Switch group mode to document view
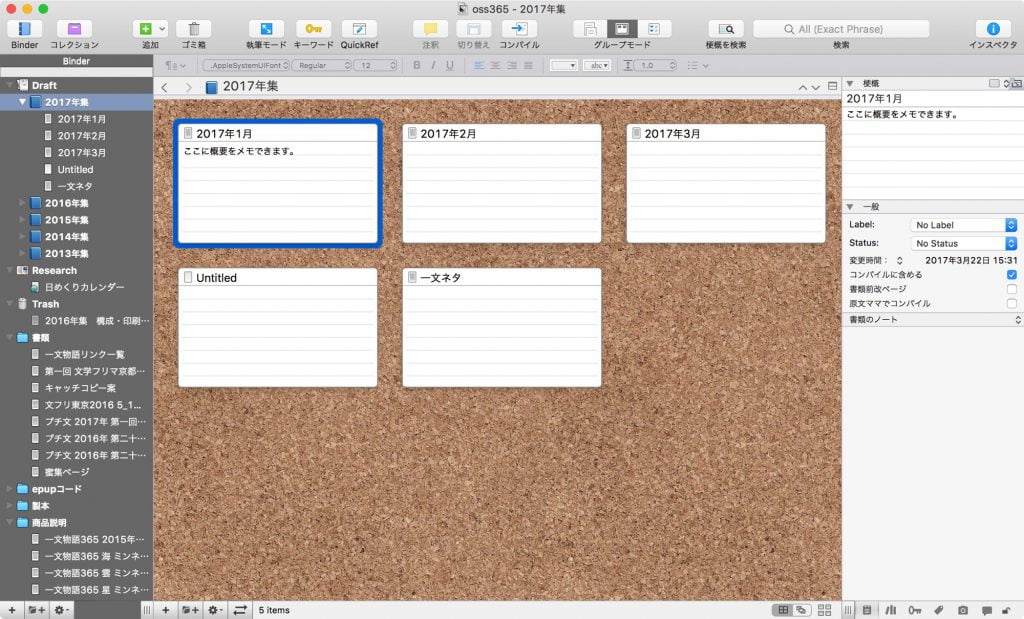The height and width of the screenshot is (619, 1024). 590,29
